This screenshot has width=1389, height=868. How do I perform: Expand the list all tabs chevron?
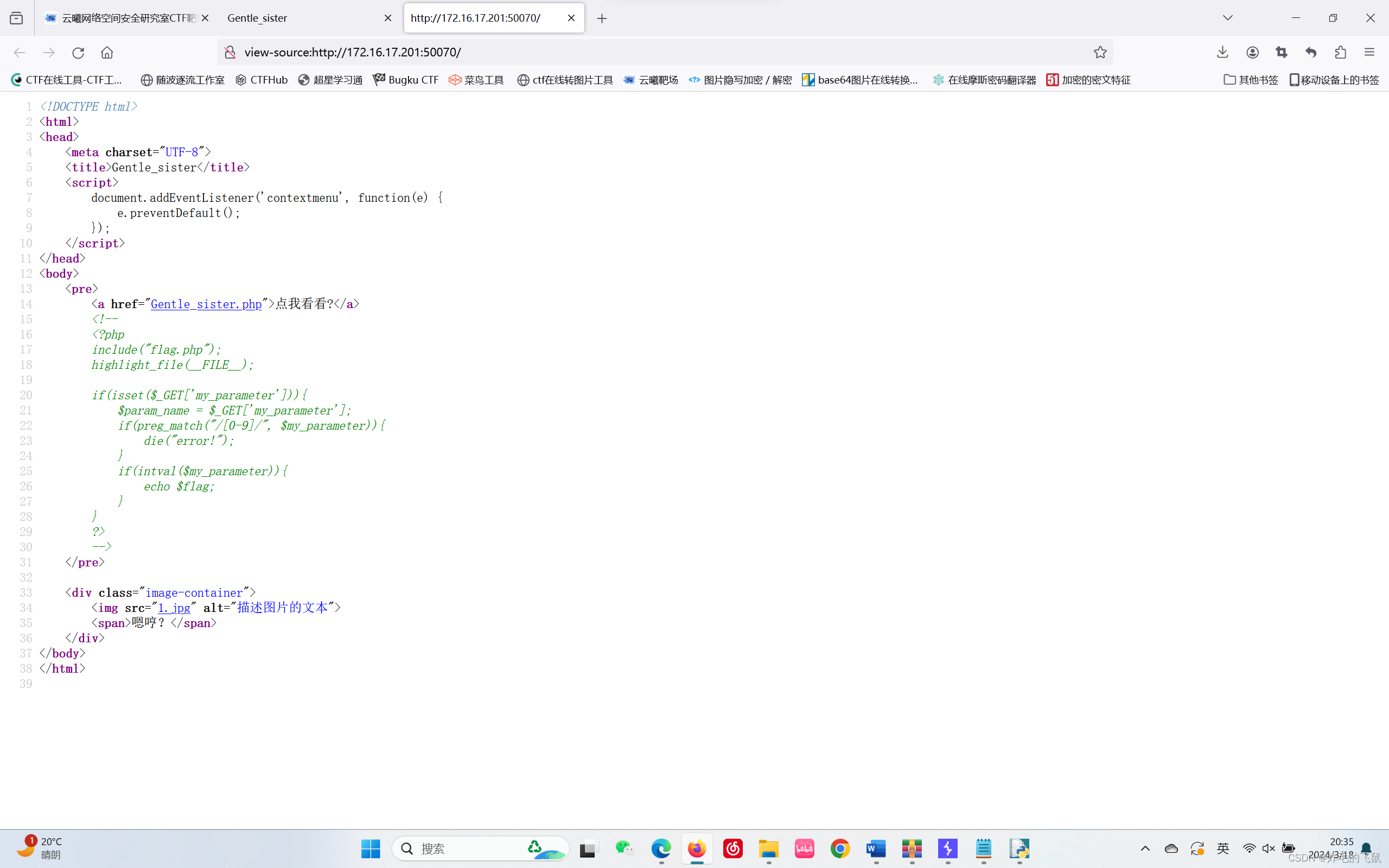pos(1228,18)
